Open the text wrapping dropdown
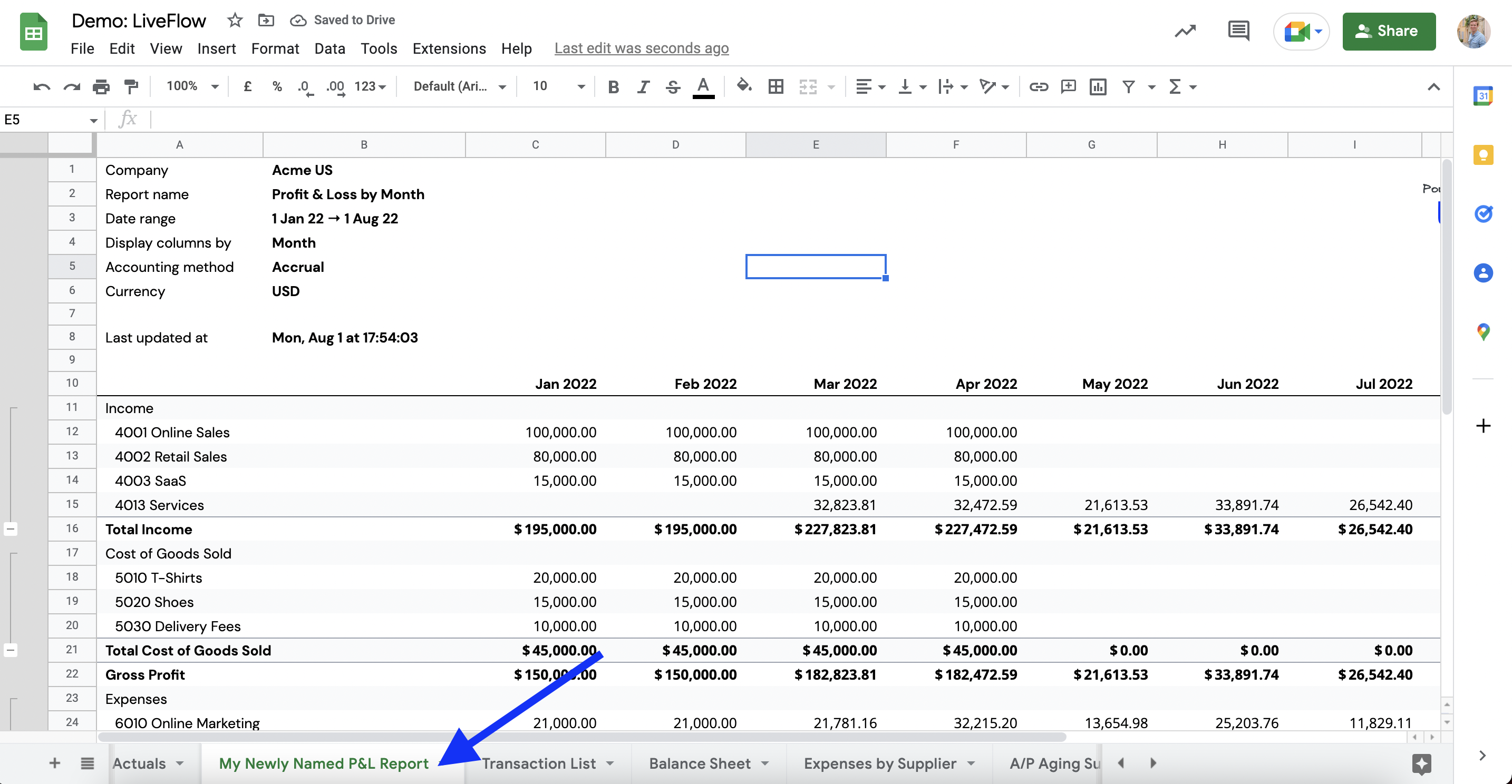This screenshot has height=784, width=1512. coord(952,87)
